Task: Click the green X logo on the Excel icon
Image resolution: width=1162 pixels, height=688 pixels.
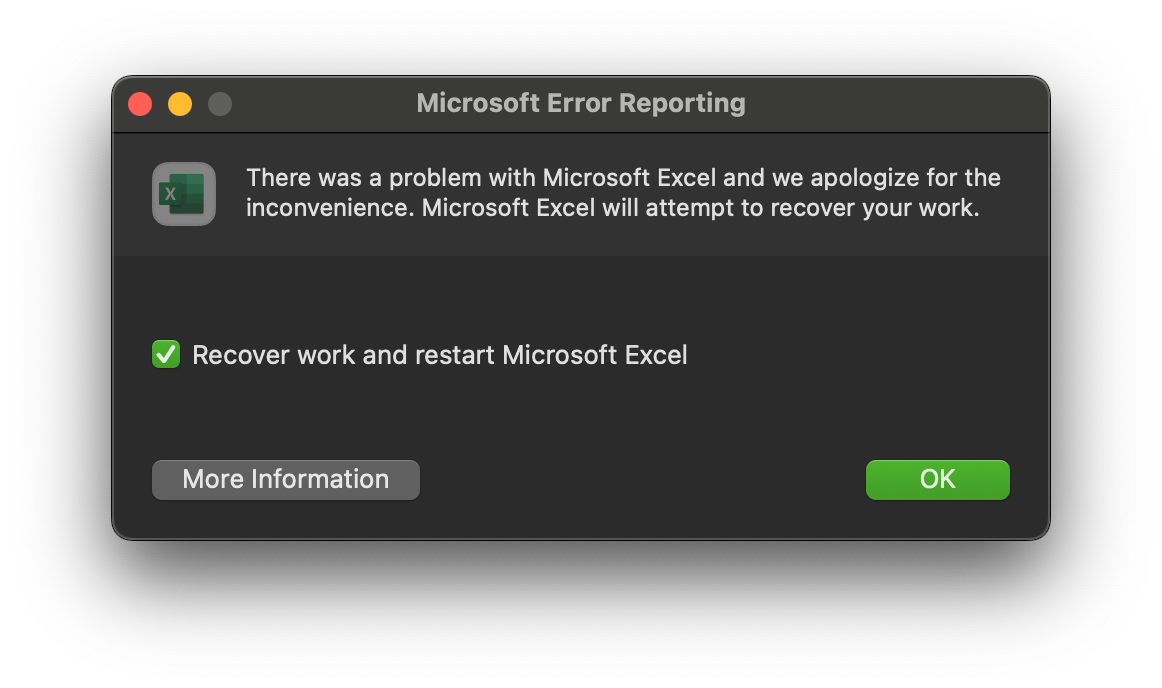Action: (x=171, y=194)
